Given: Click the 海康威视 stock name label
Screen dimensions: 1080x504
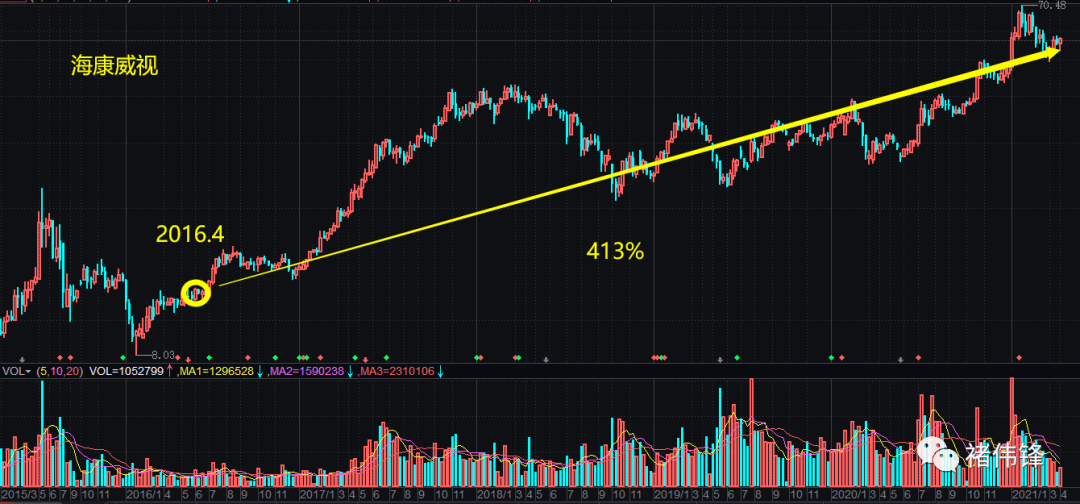Looking at the screenshot, I should (114, 67).
